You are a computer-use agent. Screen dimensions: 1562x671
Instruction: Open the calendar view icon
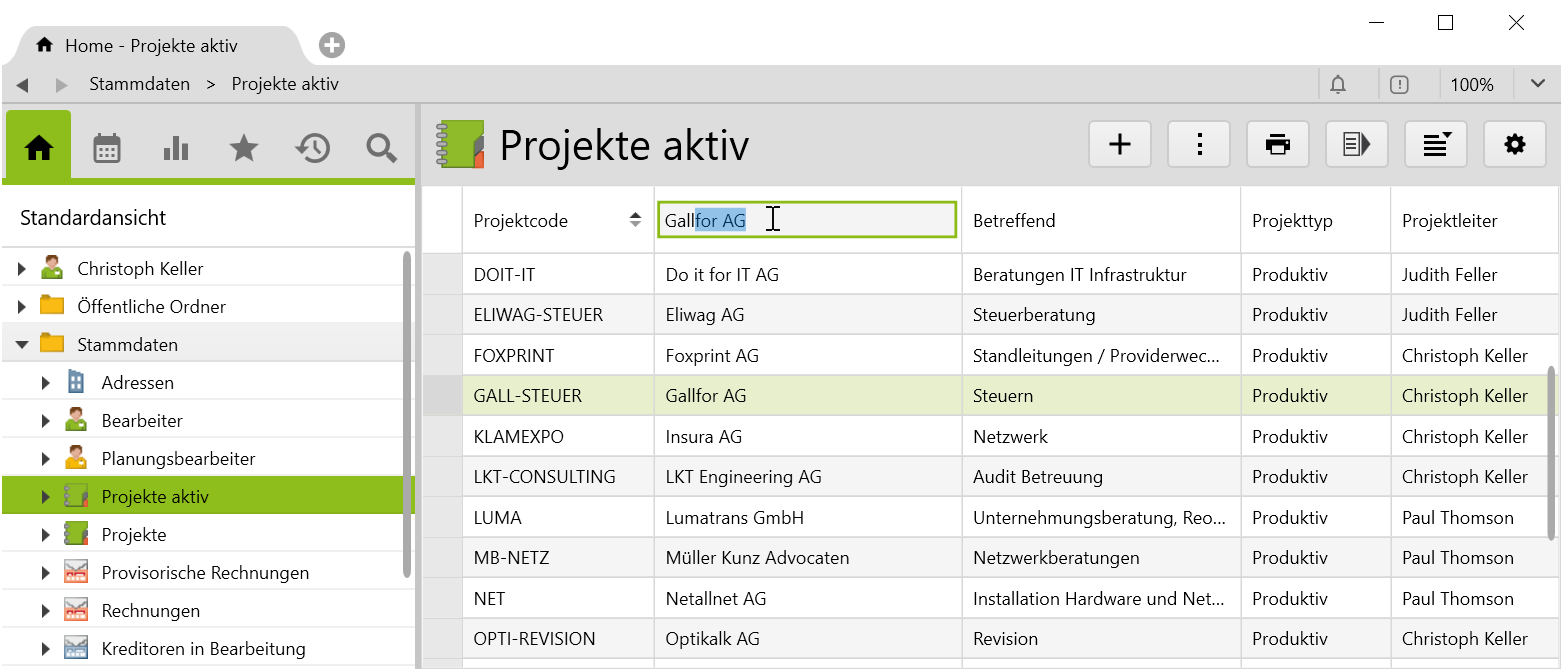point(107,148)
